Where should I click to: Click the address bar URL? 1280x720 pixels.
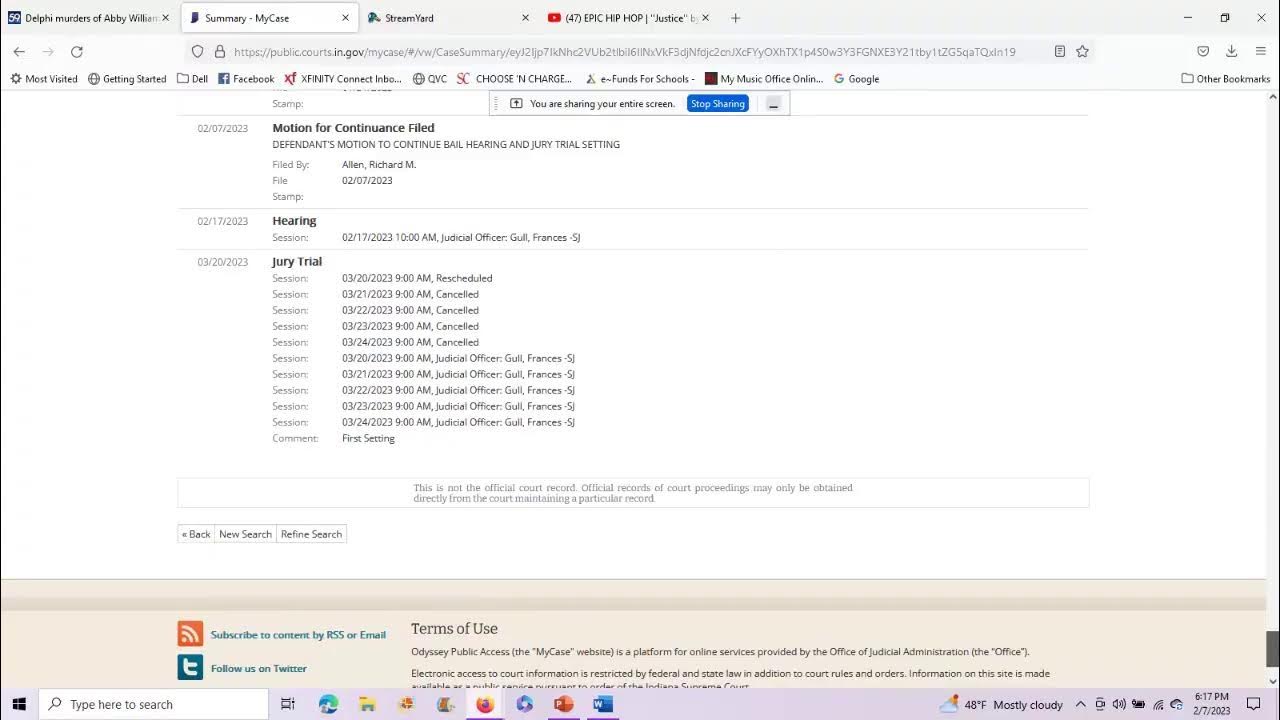(x=624, y=52)
